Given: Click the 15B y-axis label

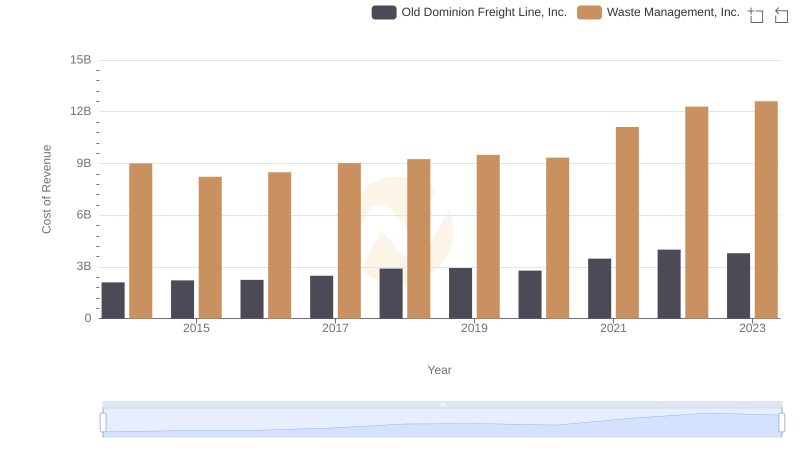Looking at the screenshot, I should point(81,60).
